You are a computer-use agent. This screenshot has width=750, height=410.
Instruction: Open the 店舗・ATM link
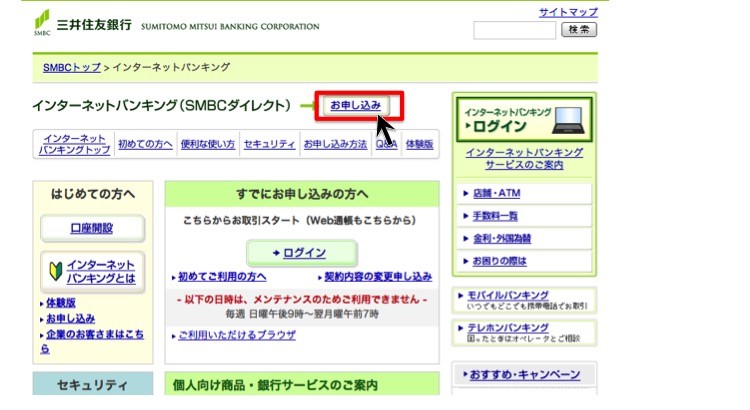(x=496, y=193)
